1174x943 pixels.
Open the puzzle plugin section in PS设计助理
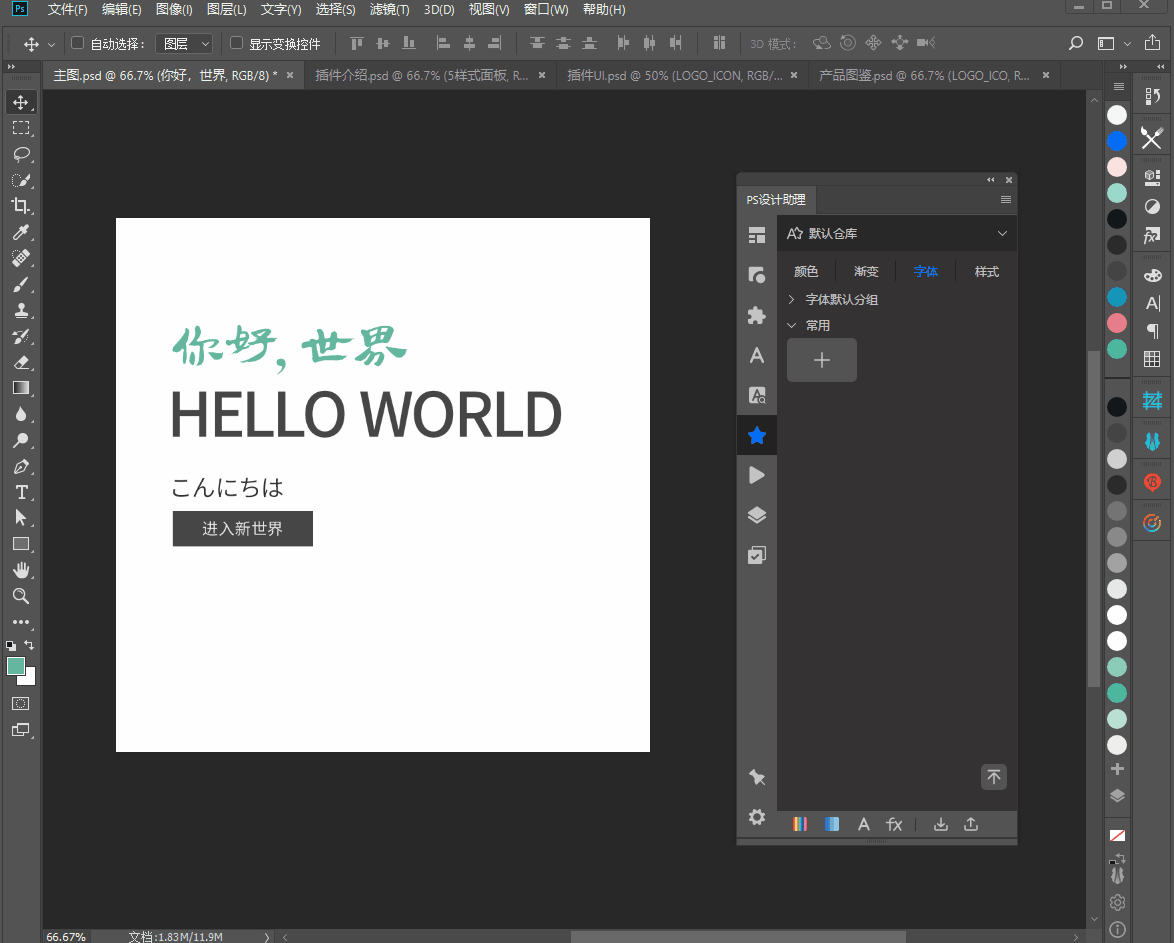[x=757, y=315]
